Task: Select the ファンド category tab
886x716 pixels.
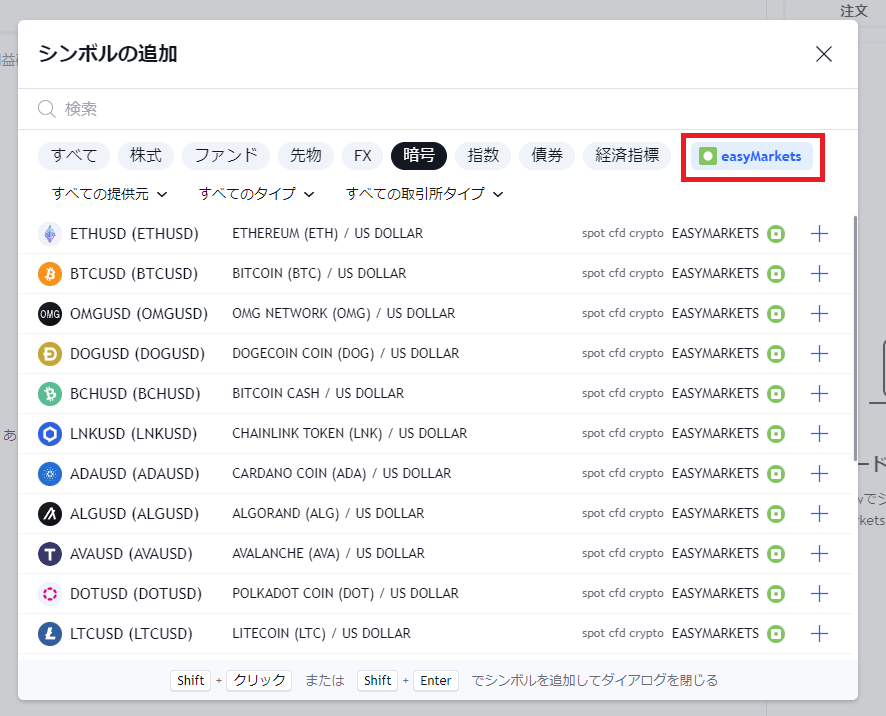Action: (226, 155)
